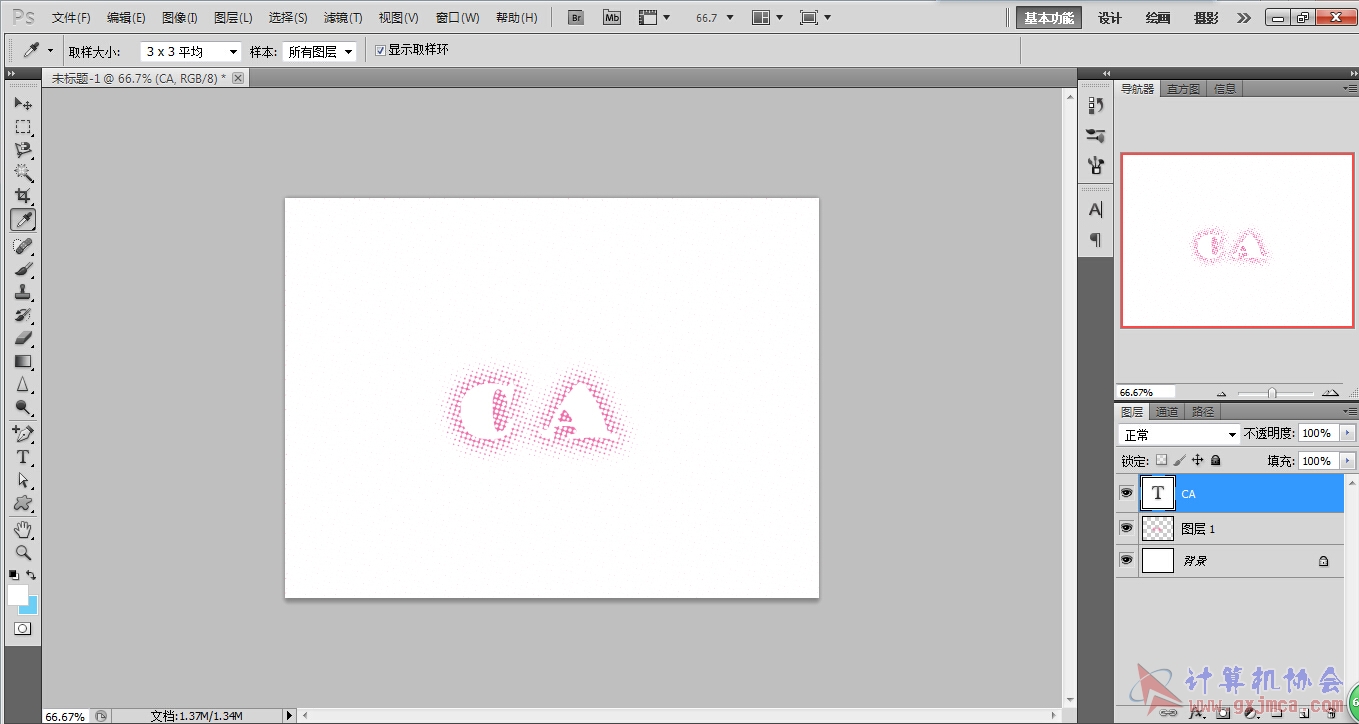
Task: Switch to 绘画 workspace
Action: 1158,18
